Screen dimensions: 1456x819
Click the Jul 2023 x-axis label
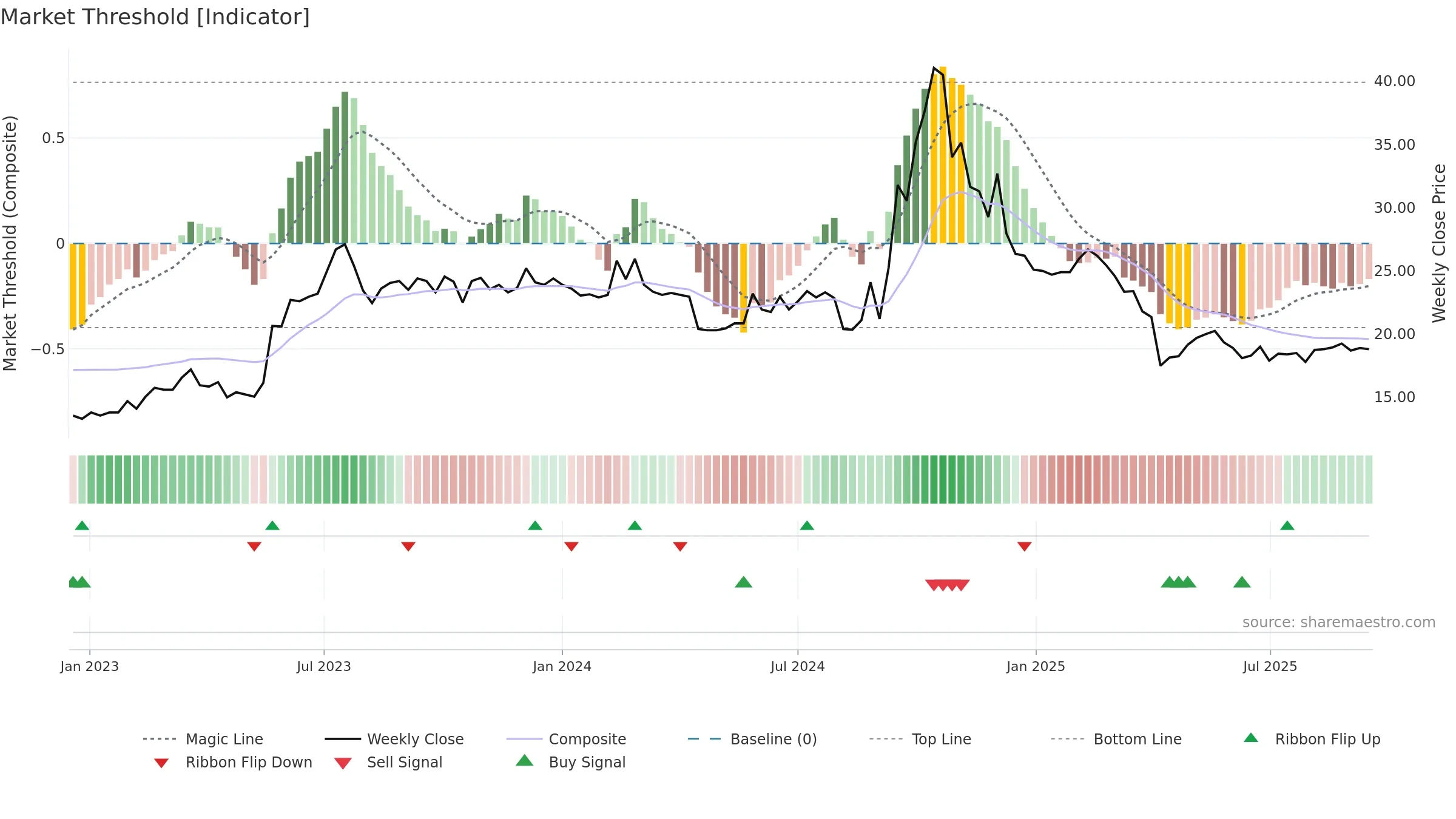(x=324, y=666)
